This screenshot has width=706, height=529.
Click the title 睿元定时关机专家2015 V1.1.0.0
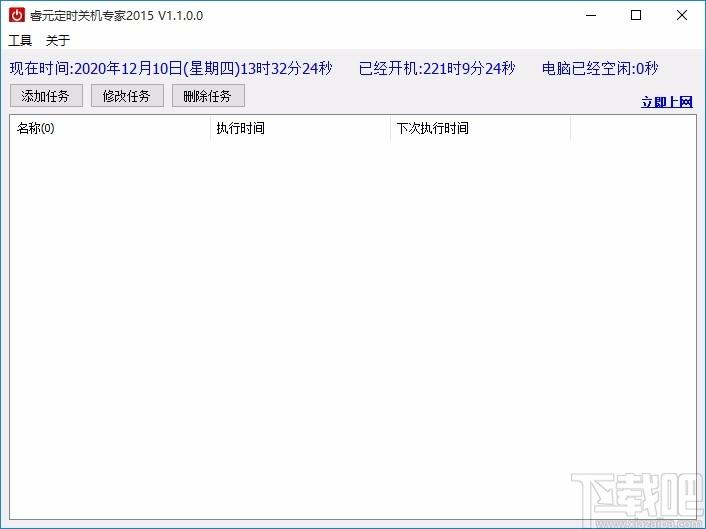tap(116, 16)
